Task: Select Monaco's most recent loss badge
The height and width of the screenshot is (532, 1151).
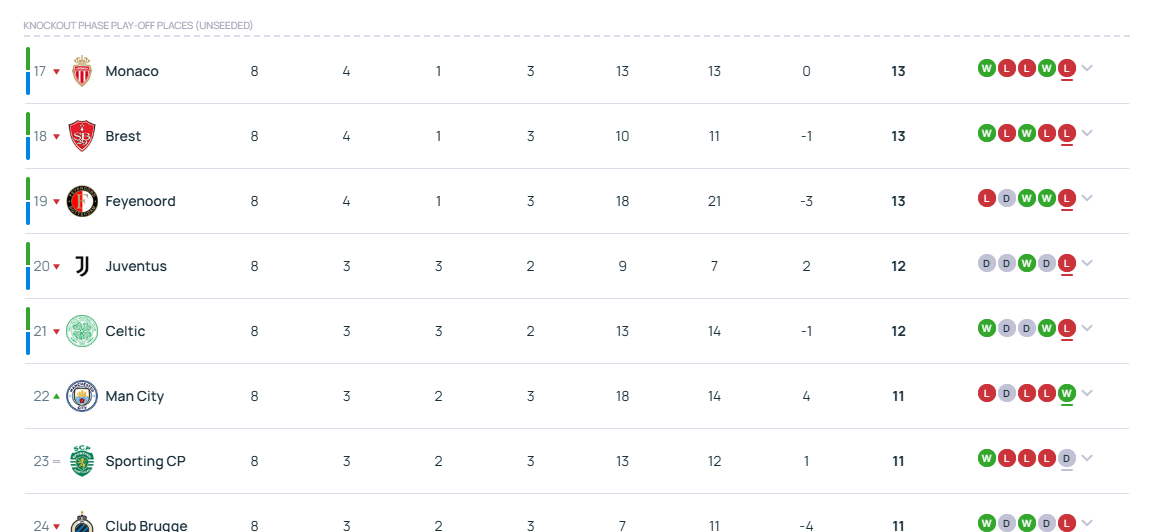Action: [1067, 68]
